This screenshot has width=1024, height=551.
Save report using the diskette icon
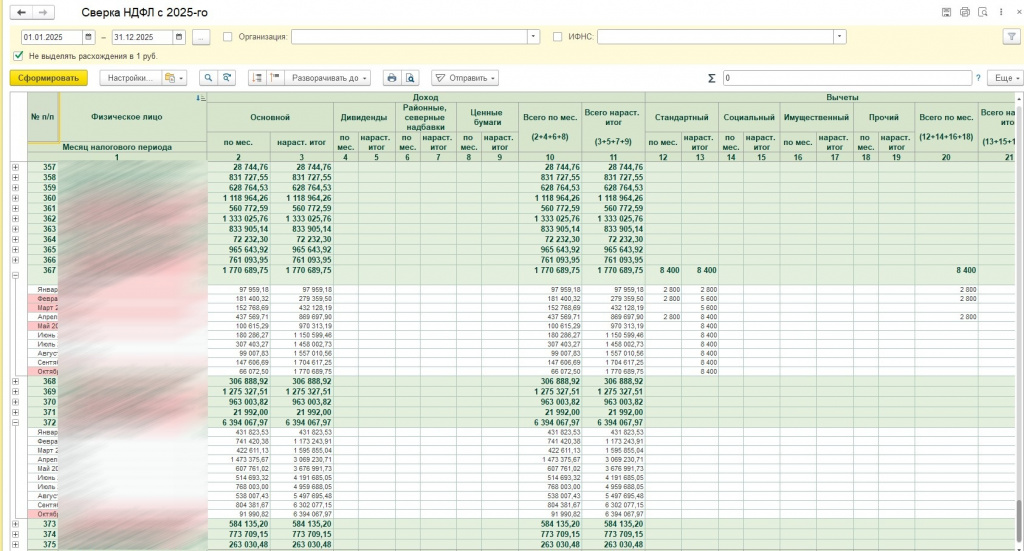pos(946,12)
